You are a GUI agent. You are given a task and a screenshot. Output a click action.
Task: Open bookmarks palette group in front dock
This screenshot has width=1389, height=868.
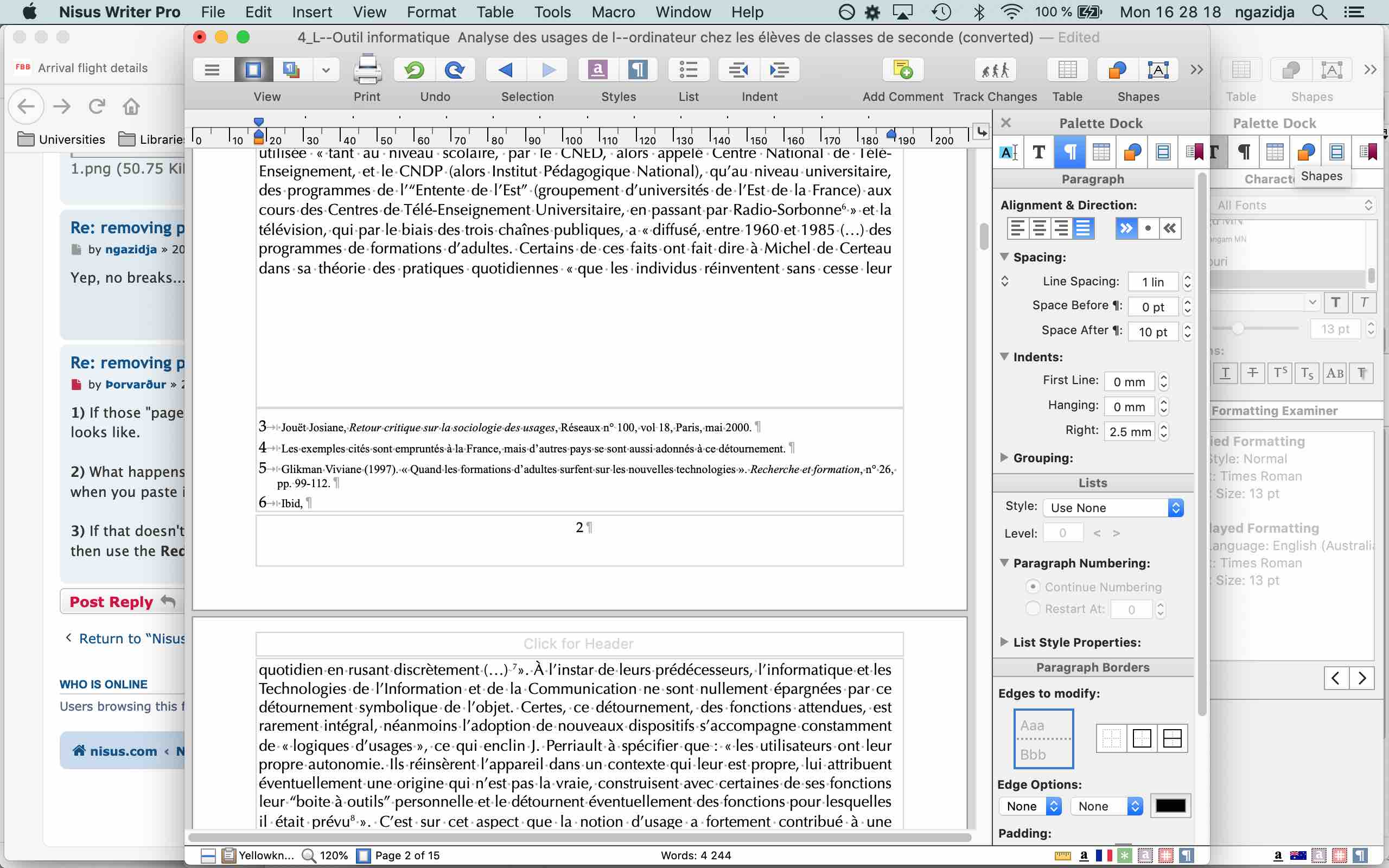(1194, 152)
